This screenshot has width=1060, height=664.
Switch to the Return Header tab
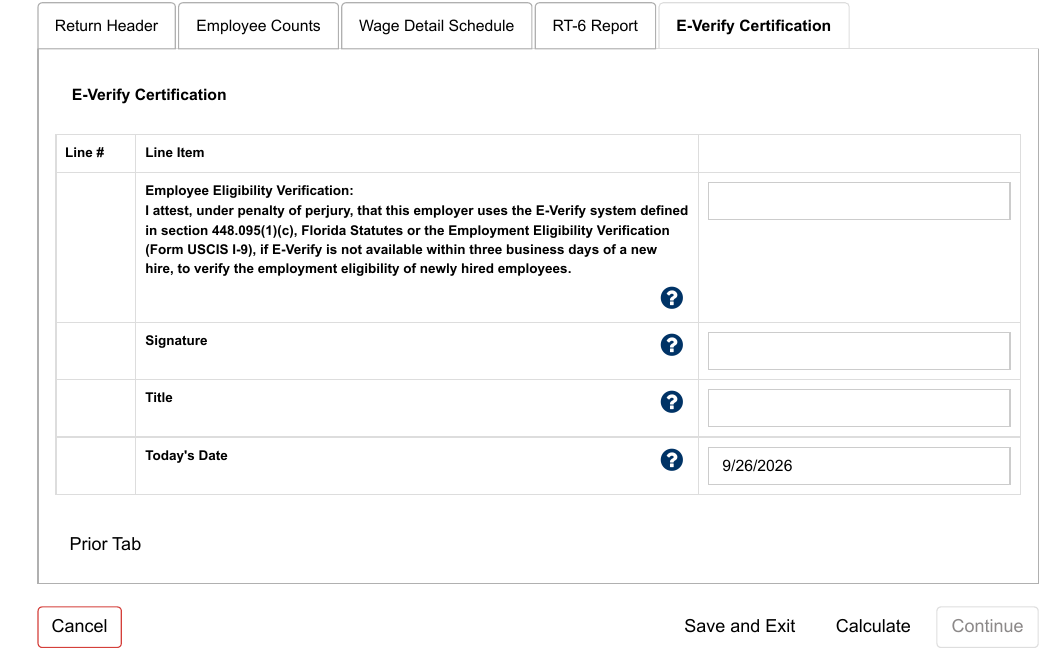click(x=106, y=26)
